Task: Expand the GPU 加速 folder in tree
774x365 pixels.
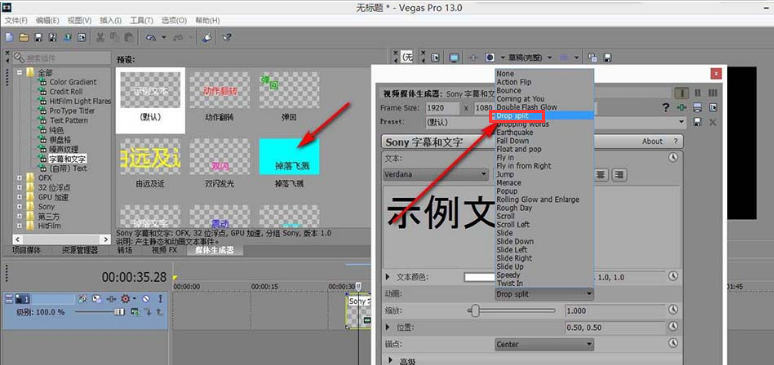Action: pos(20,197)
